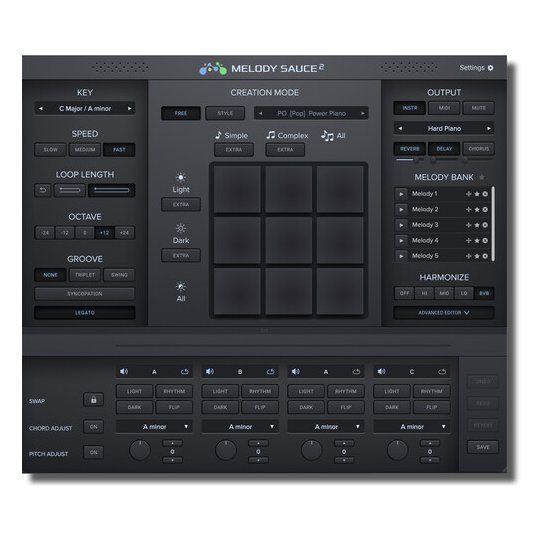Click the Save button

pyautogui.click(x=482, y=447)
